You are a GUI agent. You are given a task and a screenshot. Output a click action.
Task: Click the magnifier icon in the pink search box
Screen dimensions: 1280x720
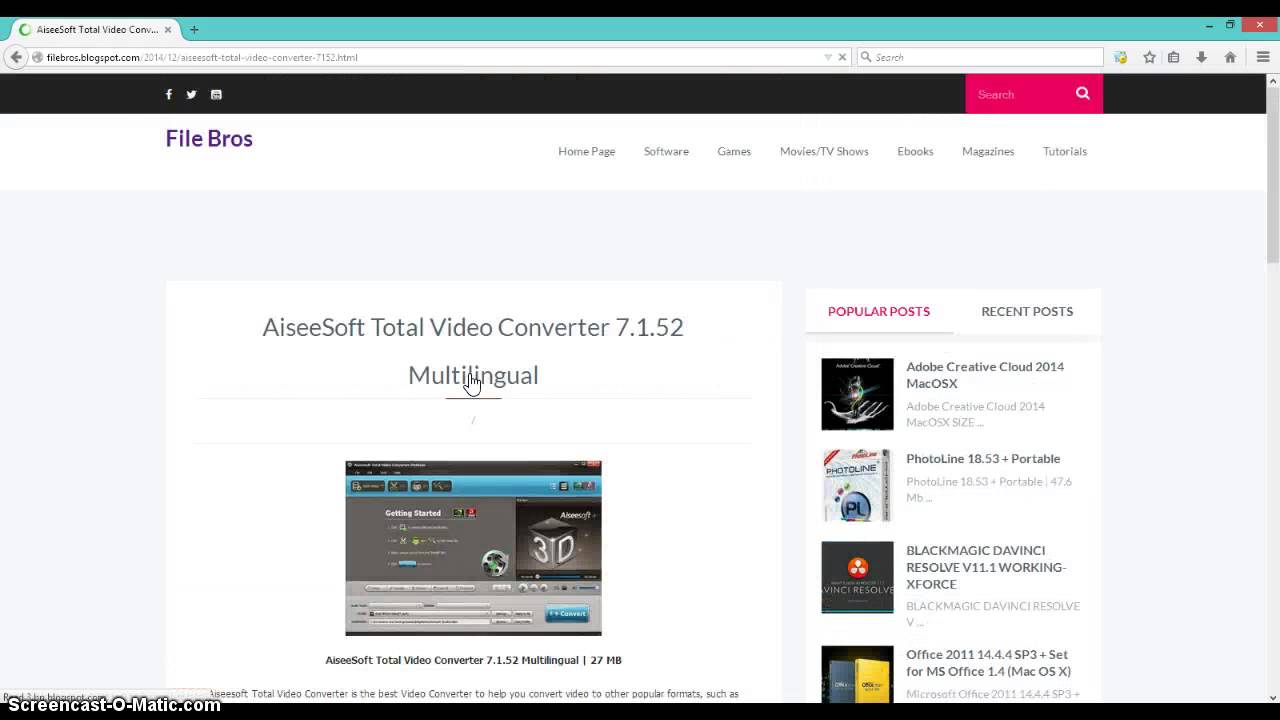[1082, 93]
